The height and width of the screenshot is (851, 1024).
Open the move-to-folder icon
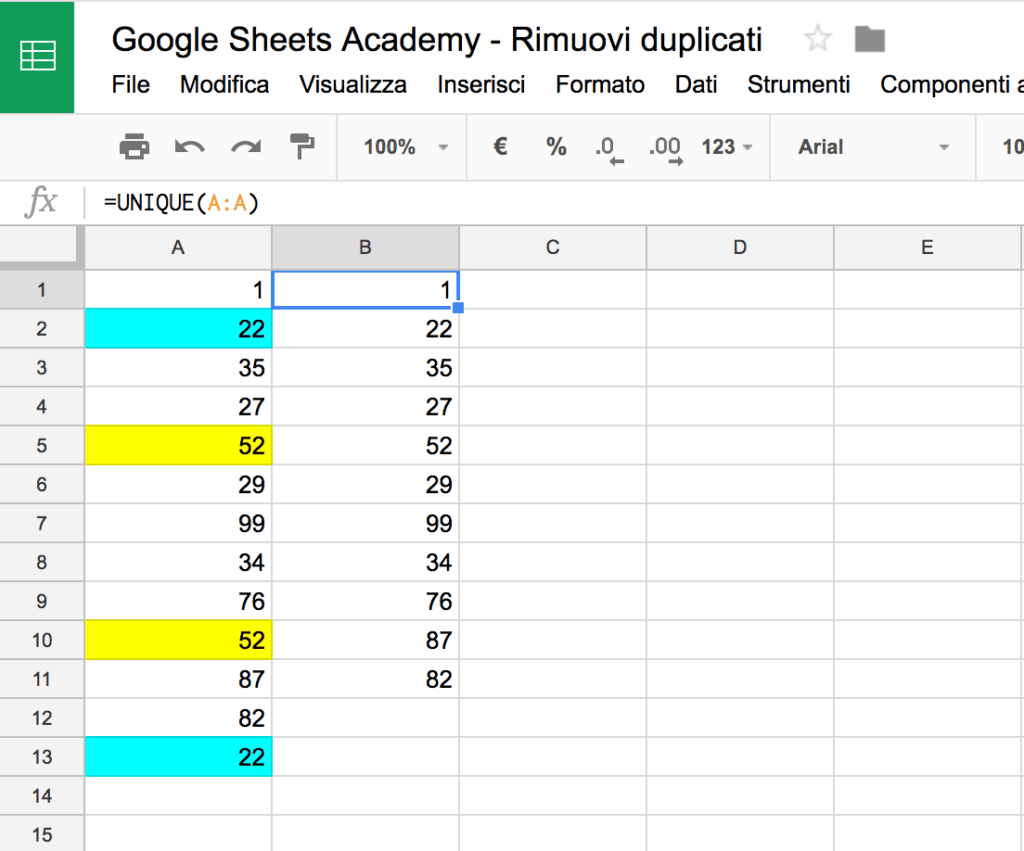point(869,39)
